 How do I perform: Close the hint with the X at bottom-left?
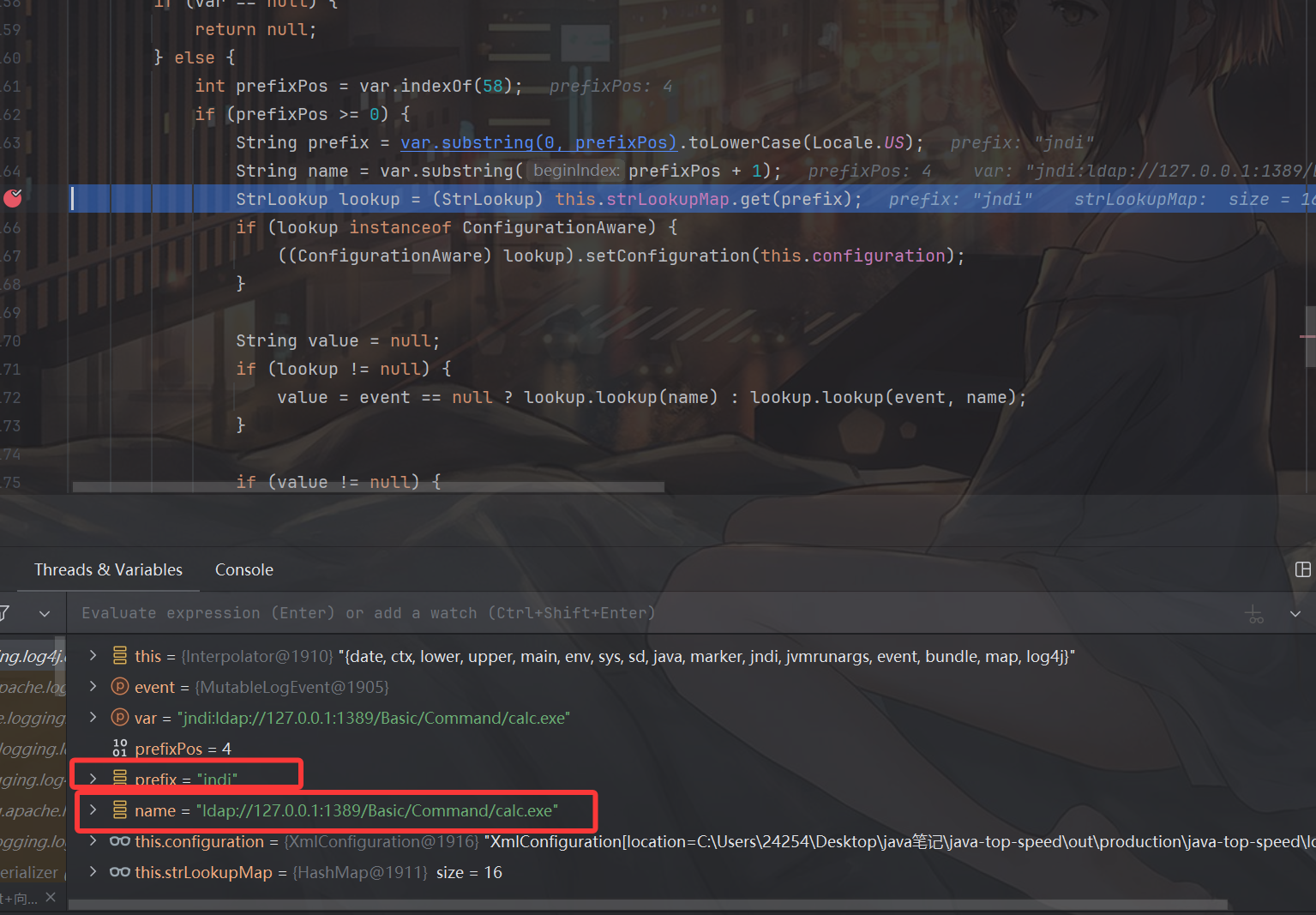(51, 897)
